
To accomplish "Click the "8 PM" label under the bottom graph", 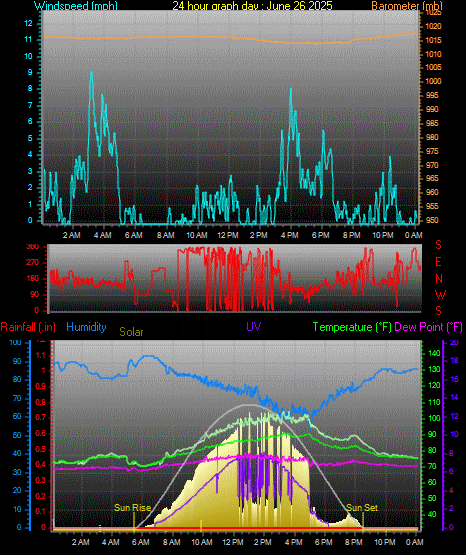I will tap(354, 542).
